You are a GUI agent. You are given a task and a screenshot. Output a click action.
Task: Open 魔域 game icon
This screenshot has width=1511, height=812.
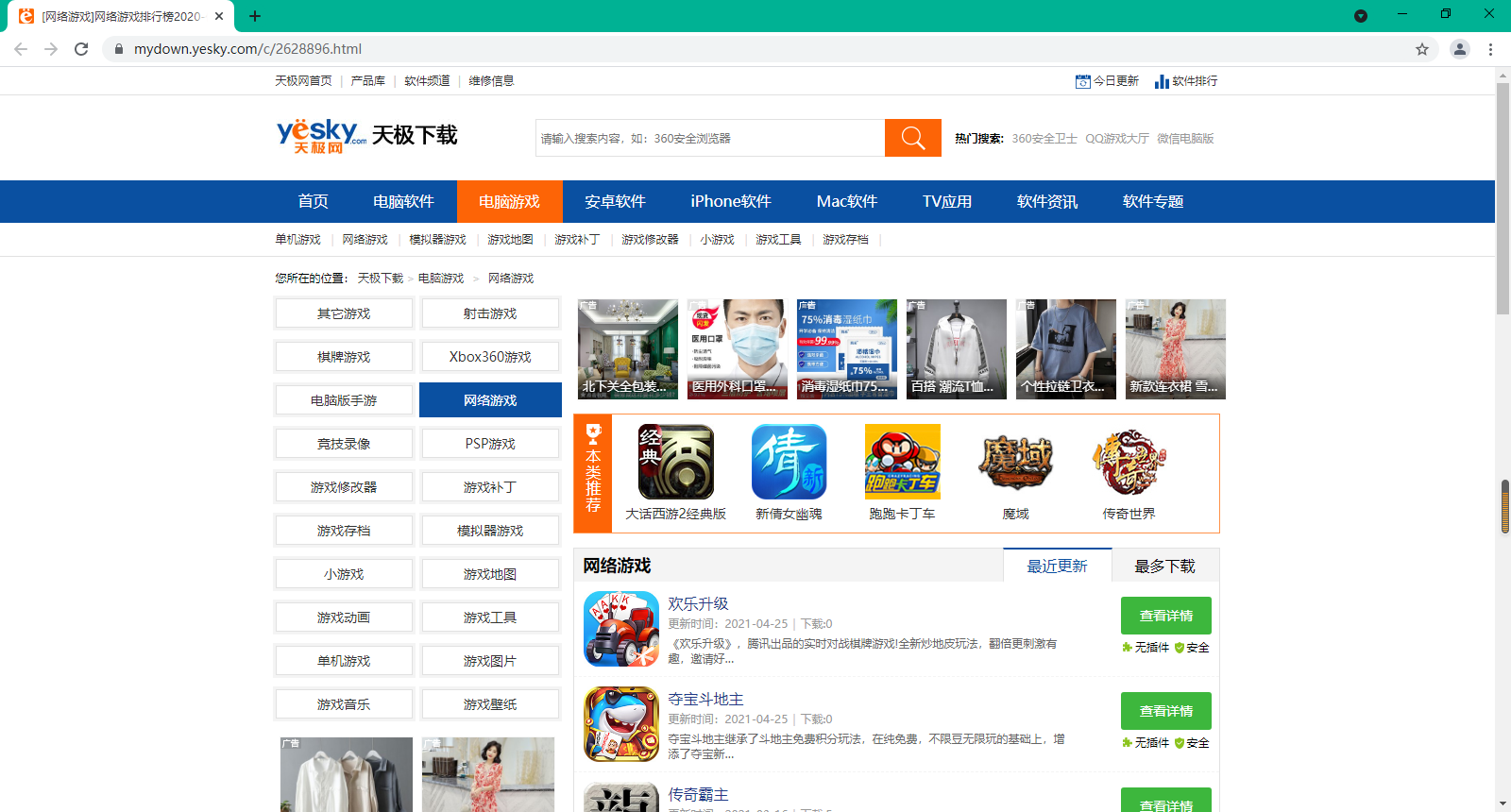click(x=1016, y=462)
